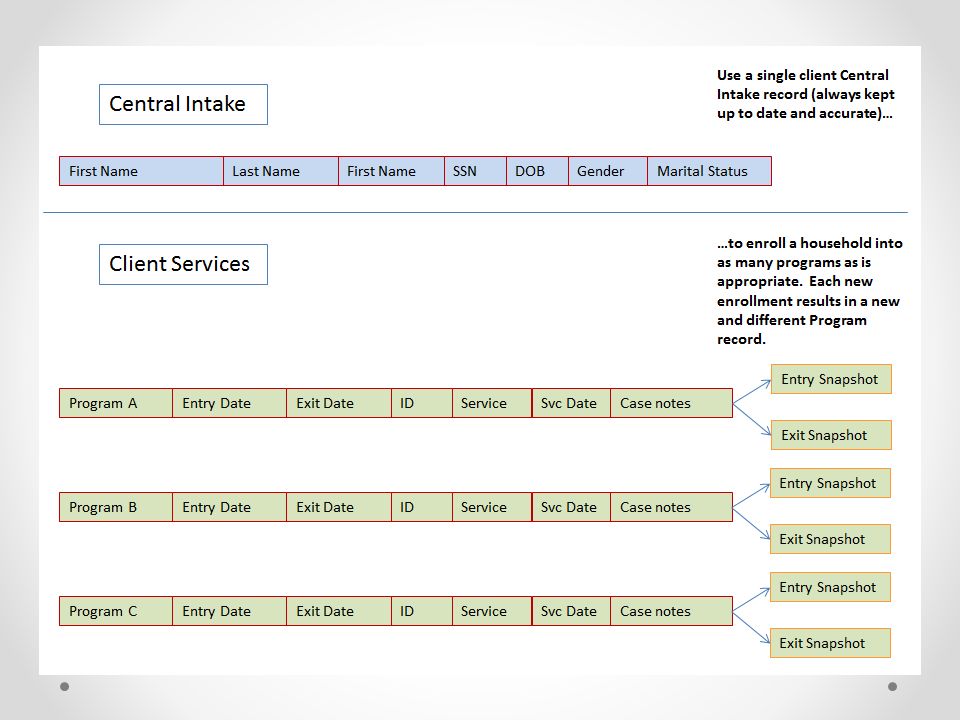The width and height of the screenshot is (960, 720).
Task: Click Program A's Entry Snapshot box
Action: point(831,379)
